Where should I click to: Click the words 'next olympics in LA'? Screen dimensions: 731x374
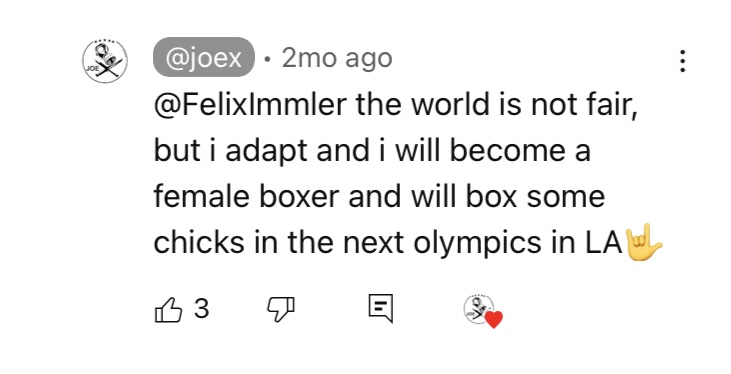(483, 243)
